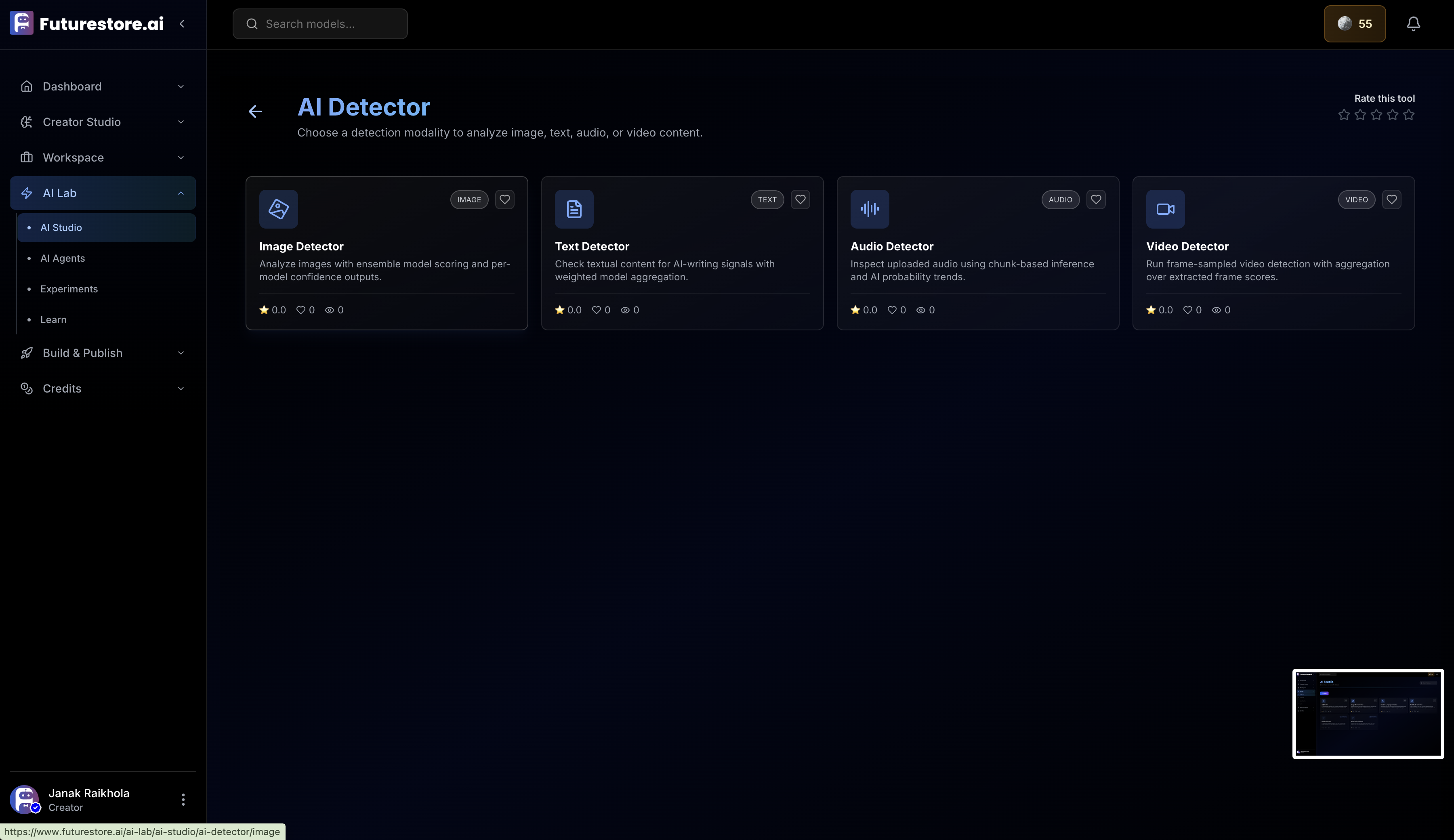Screen dimensions: 1454x840
Task: Click the Janak Raikhola user name
Action: click(89, 793)
